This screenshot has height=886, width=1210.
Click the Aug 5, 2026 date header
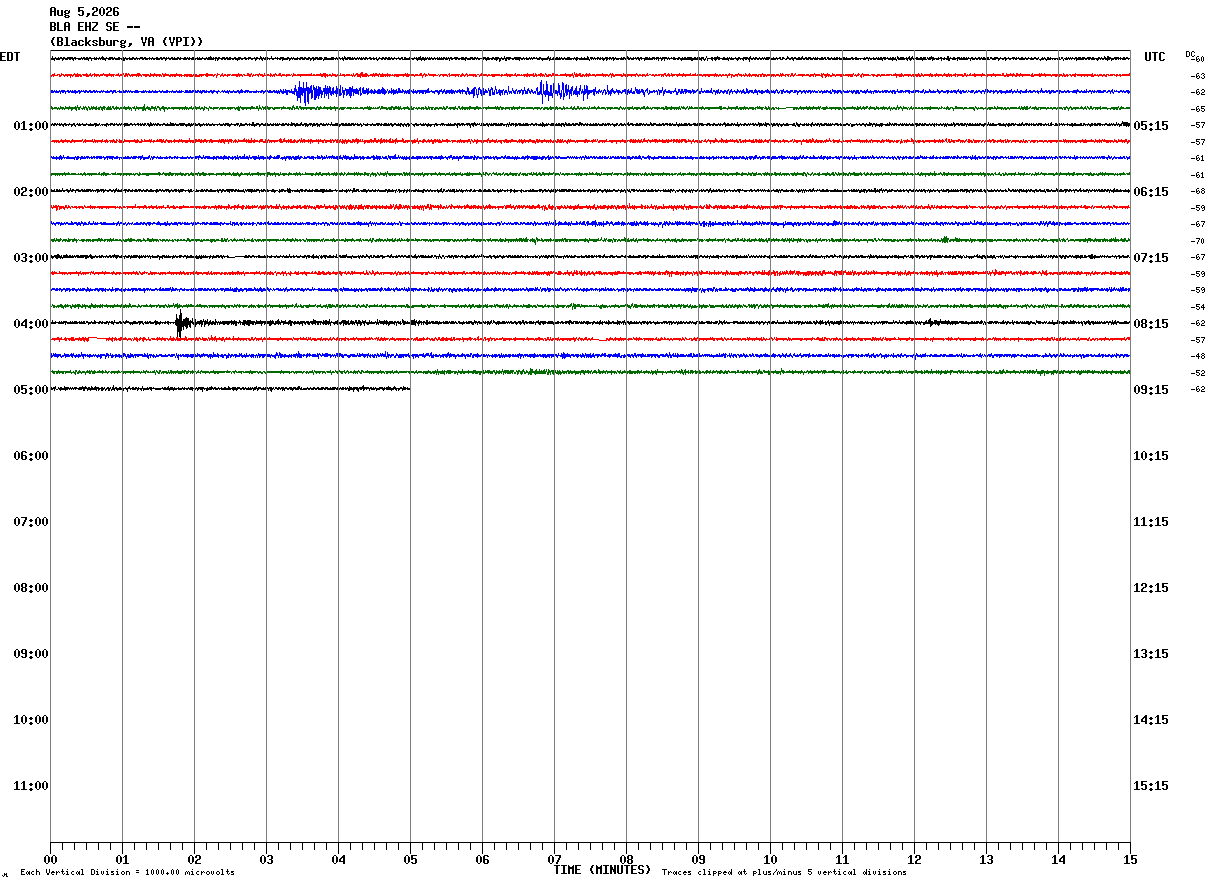[84, 12]
